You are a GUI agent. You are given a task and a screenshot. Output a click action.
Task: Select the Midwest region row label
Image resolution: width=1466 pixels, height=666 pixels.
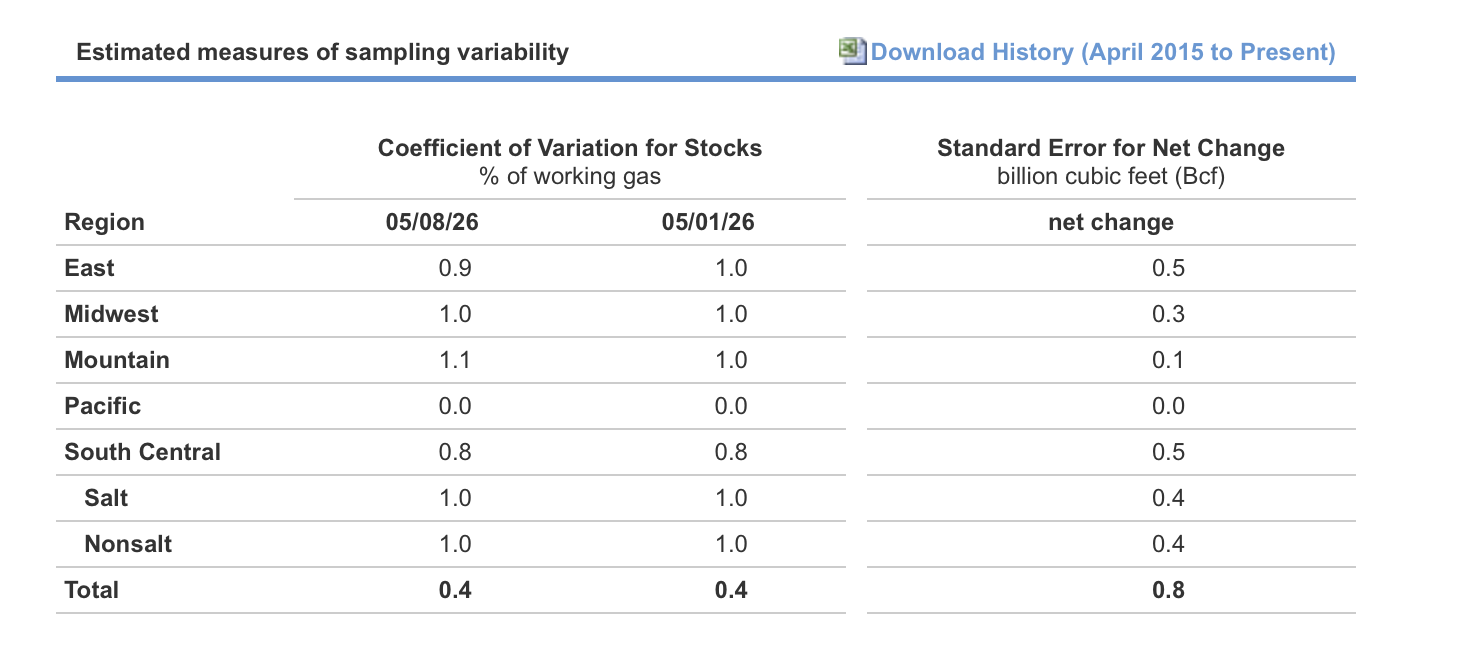(111, 314)
